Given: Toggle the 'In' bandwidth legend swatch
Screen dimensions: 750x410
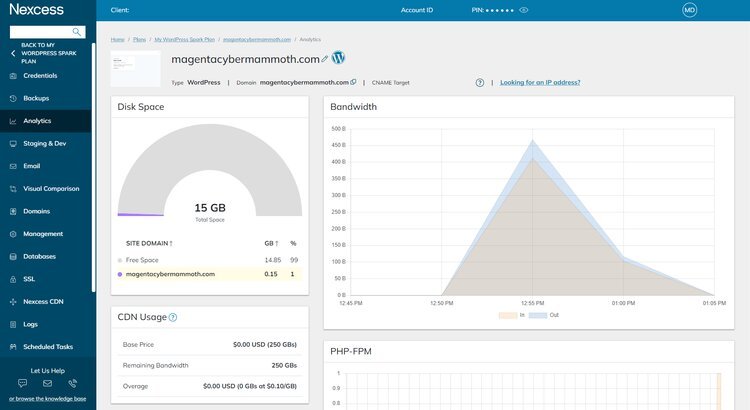Looking at the screenshot, I should click(508, 315).
